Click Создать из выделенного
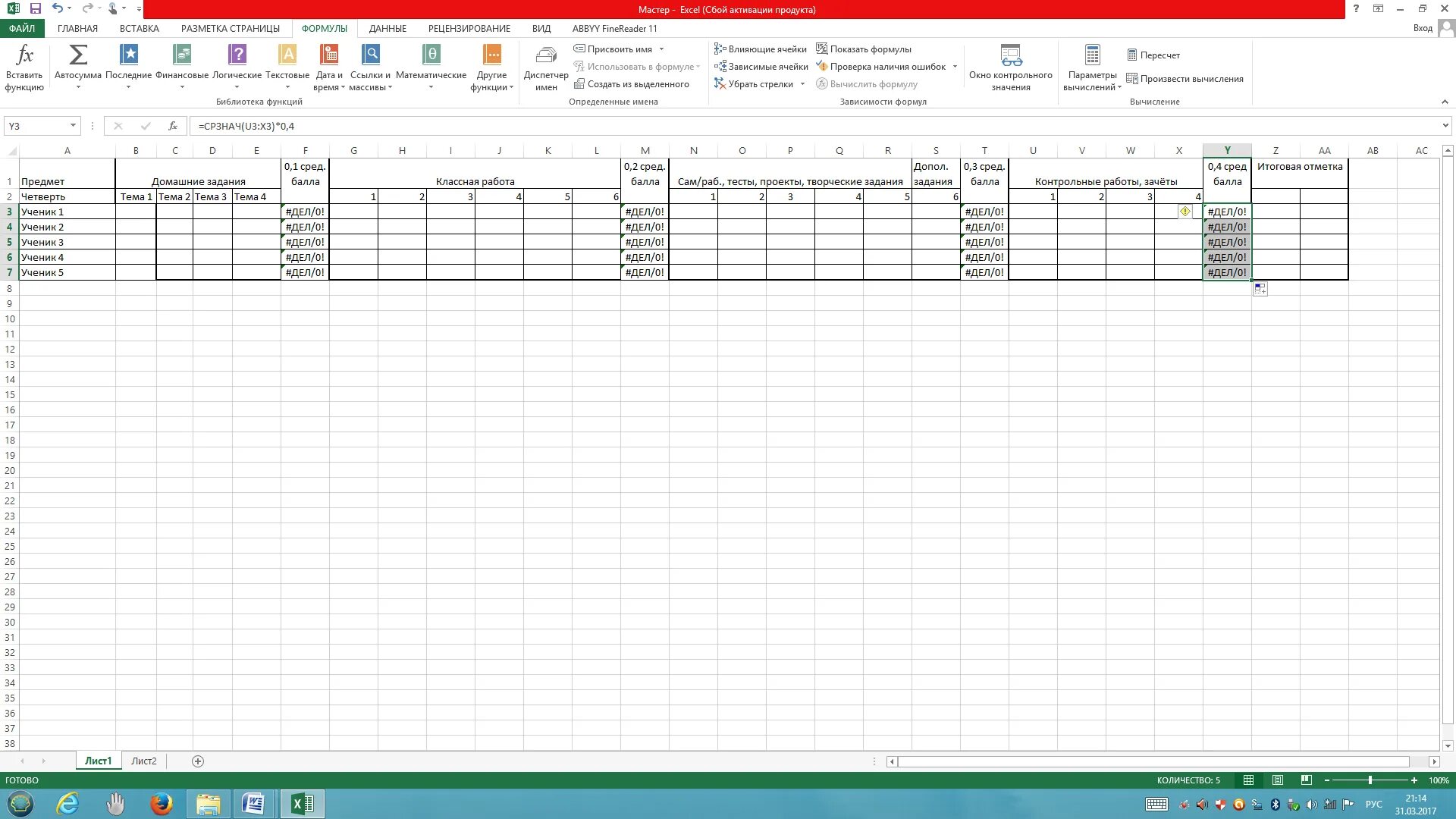The height and width of the screenshot is (819, 1456). (632, 84)
